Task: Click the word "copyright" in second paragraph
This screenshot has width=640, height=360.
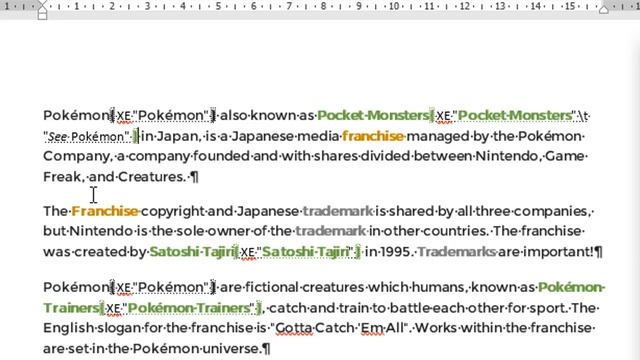Action: 173,211
